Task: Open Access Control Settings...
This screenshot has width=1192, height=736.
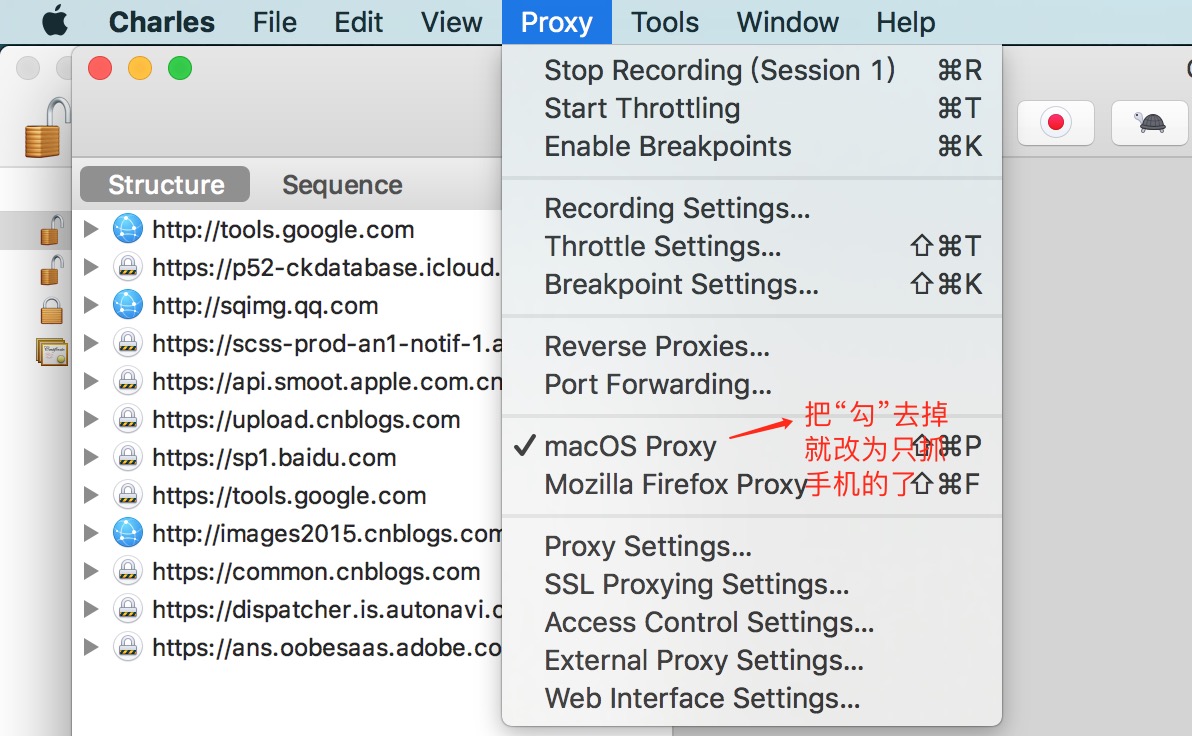Action: (752, 623)
